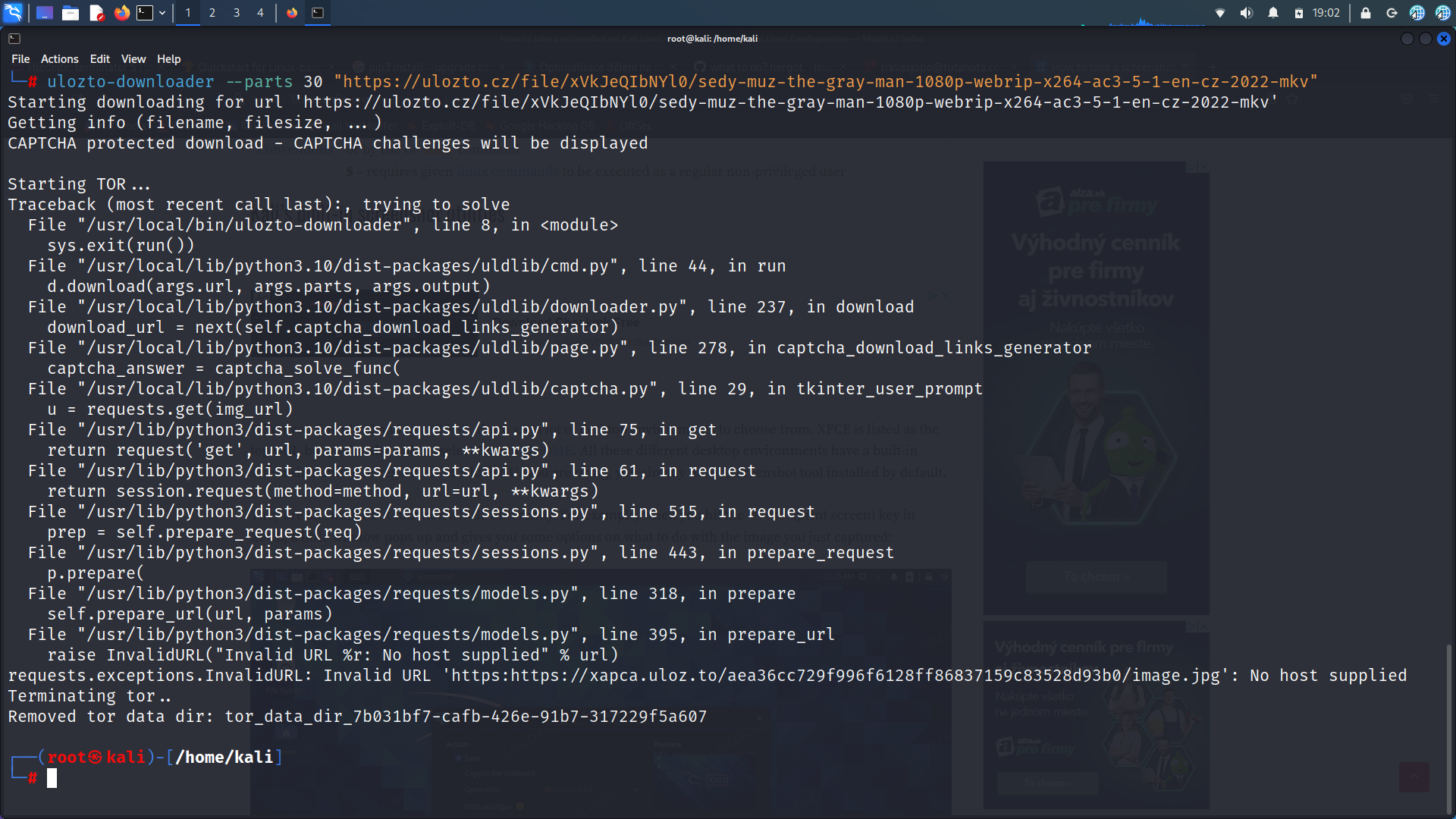Viewport: 1456px width, 819px height.
Task: Launch the text editor from the panel
Action: tap(97, 13)
